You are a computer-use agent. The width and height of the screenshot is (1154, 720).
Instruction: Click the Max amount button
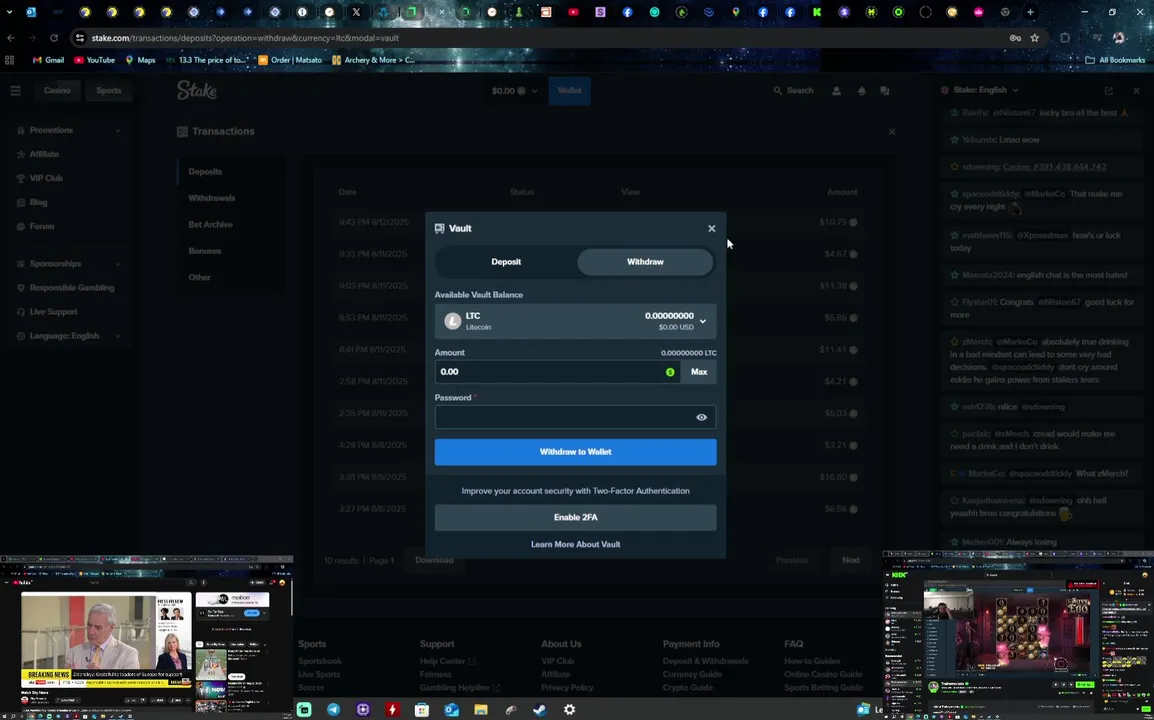[x=698, y=372]
